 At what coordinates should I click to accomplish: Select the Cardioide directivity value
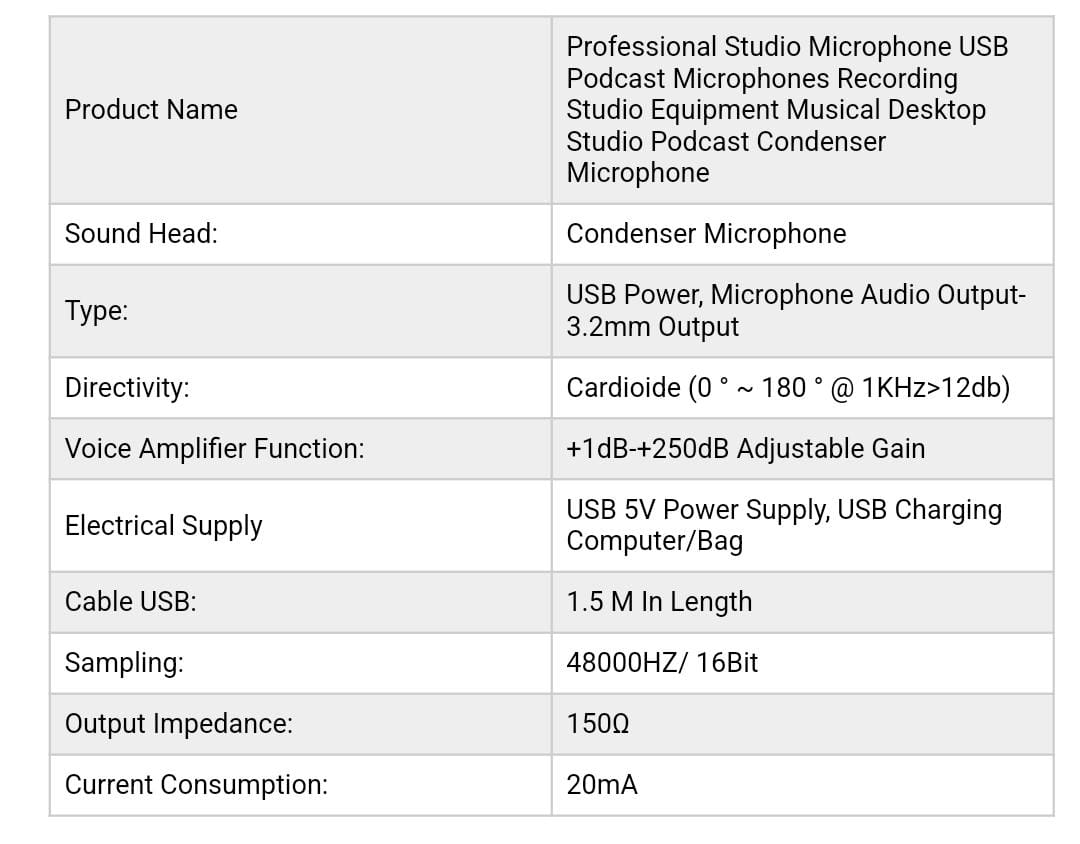pos(788,388)
